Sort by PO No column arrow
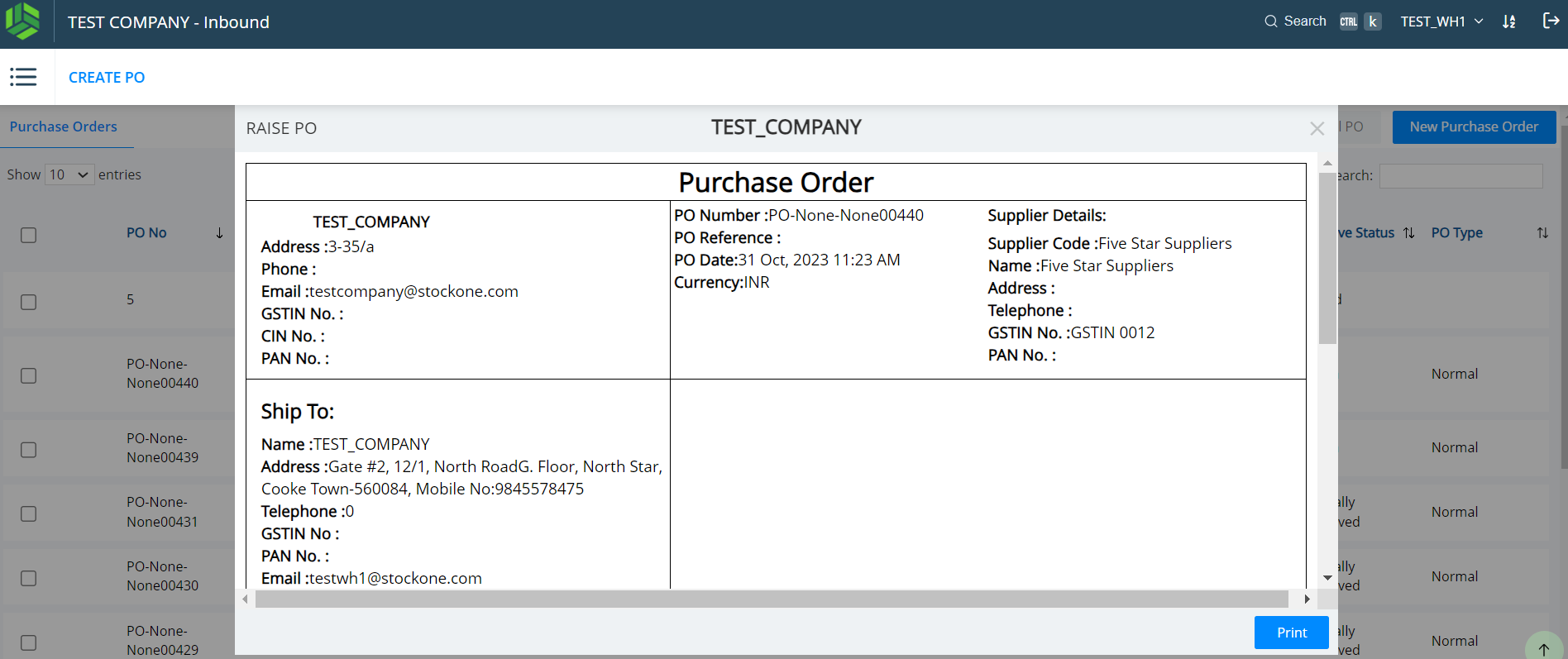Screen dimensions: 1568x659 coord(219,233)
